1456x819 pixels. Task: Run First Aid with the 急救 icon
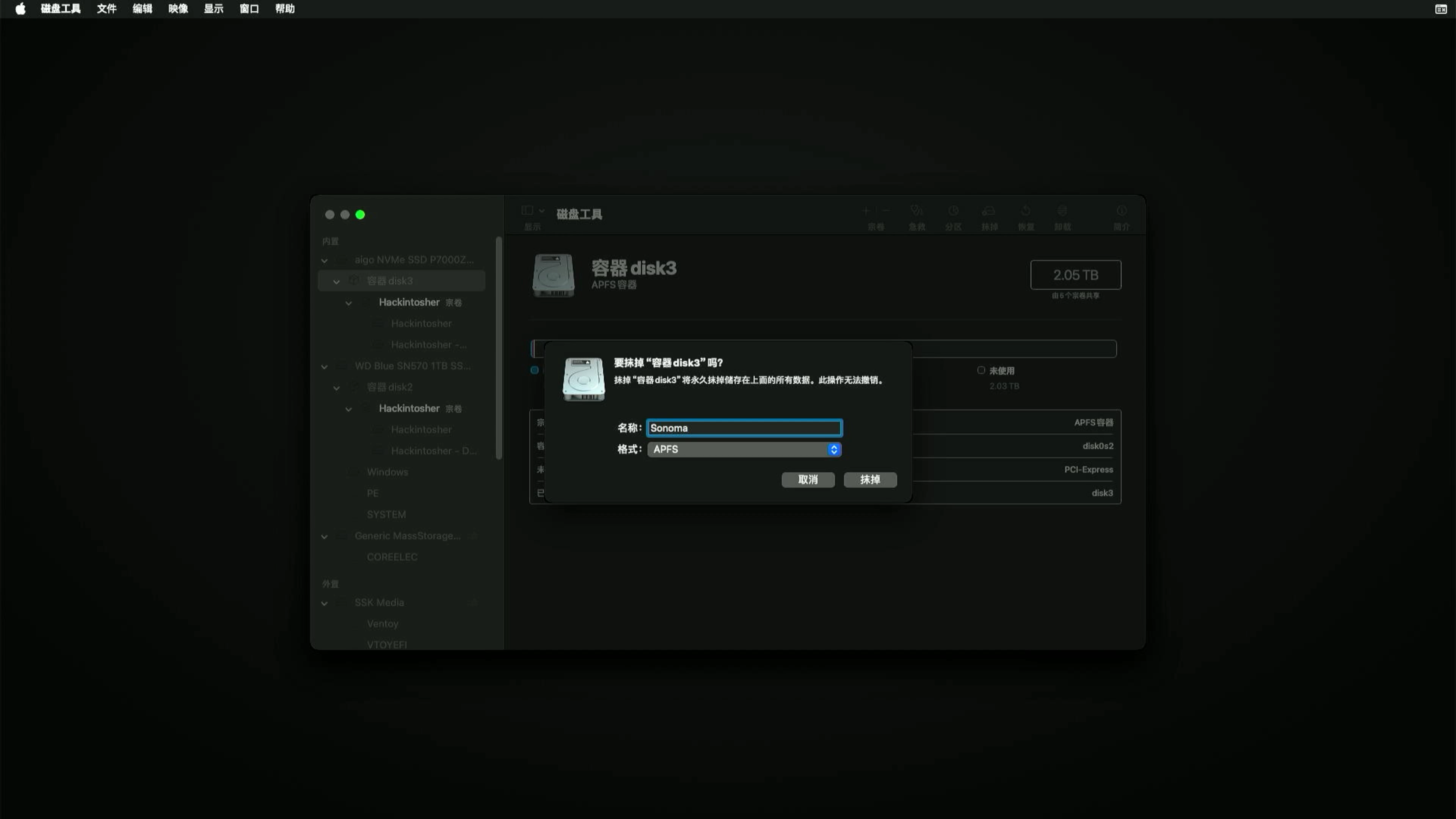[x=917, y=210]
